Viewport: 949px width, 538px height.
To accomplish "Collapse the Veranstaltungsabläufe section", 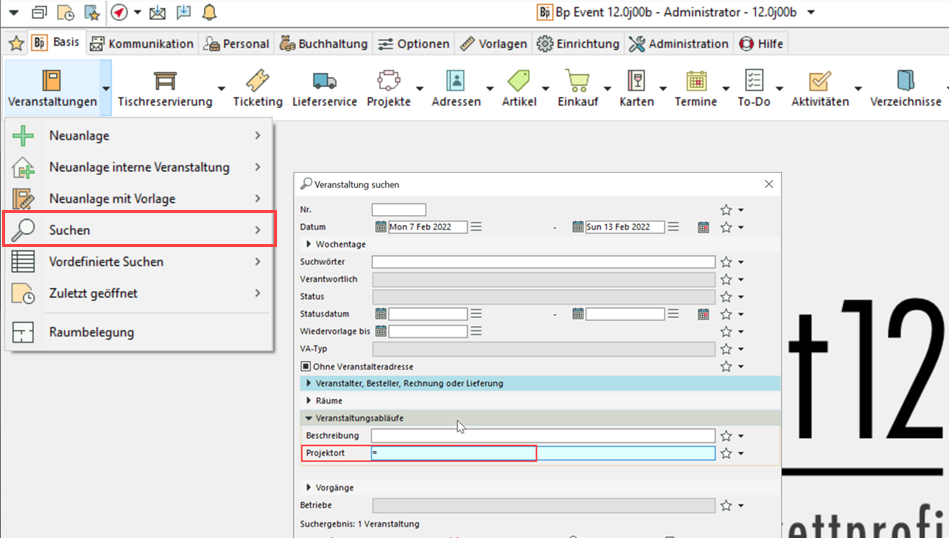I will (x=308, y=418).
